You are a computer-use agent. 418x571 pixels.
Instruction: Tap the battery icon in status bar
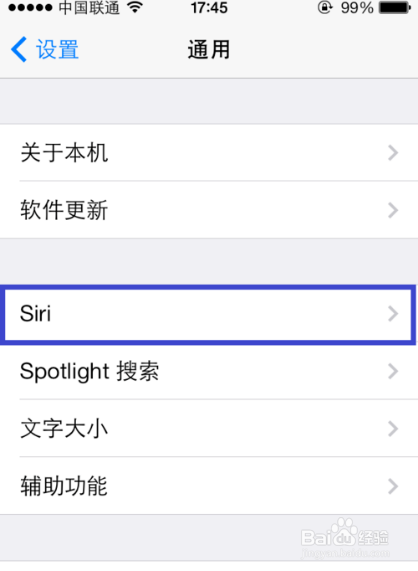pyautogui.click(x=395, y=8)
